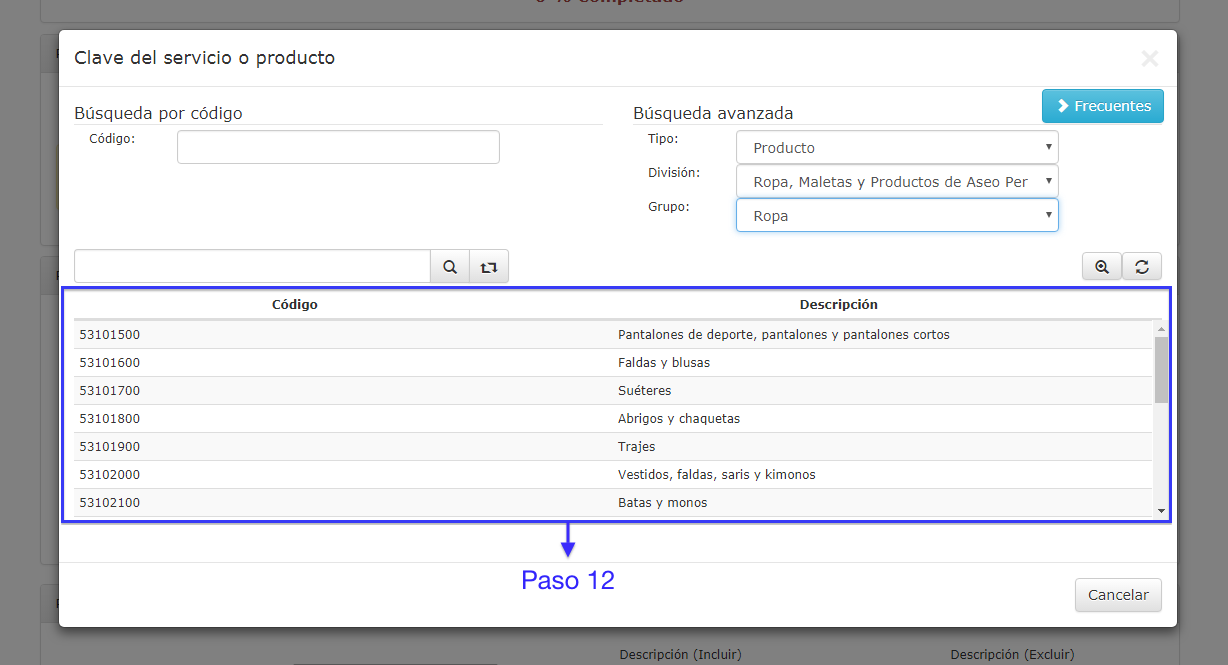Click the Código column header
This screenshot has height=665, width=1228.
pos(295,304)
